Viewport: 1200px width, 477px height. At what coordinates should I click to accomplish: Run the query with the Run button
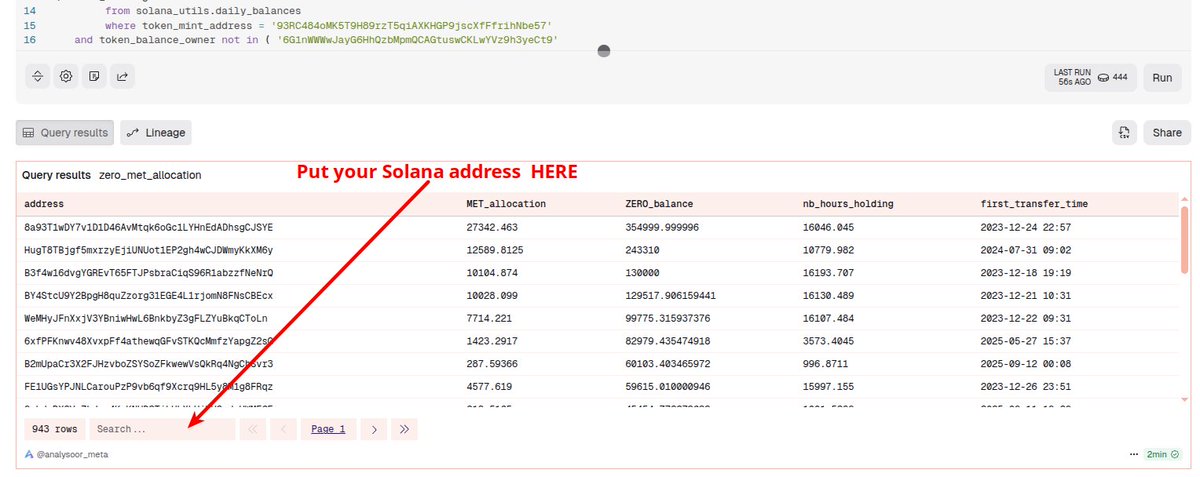1162,78
